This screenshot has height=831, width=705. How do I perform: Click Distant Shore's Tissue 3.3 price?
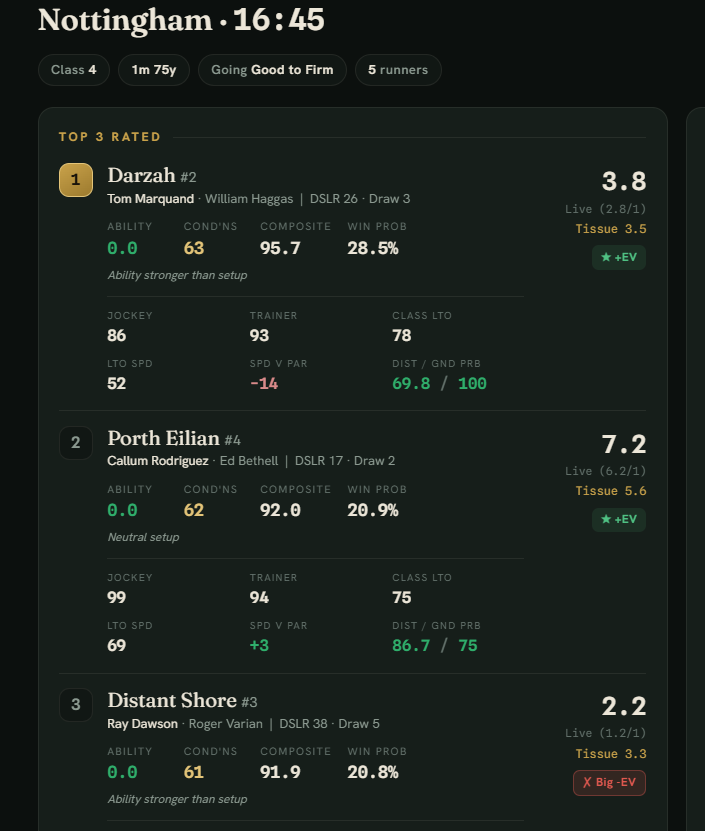pos(611,754)
